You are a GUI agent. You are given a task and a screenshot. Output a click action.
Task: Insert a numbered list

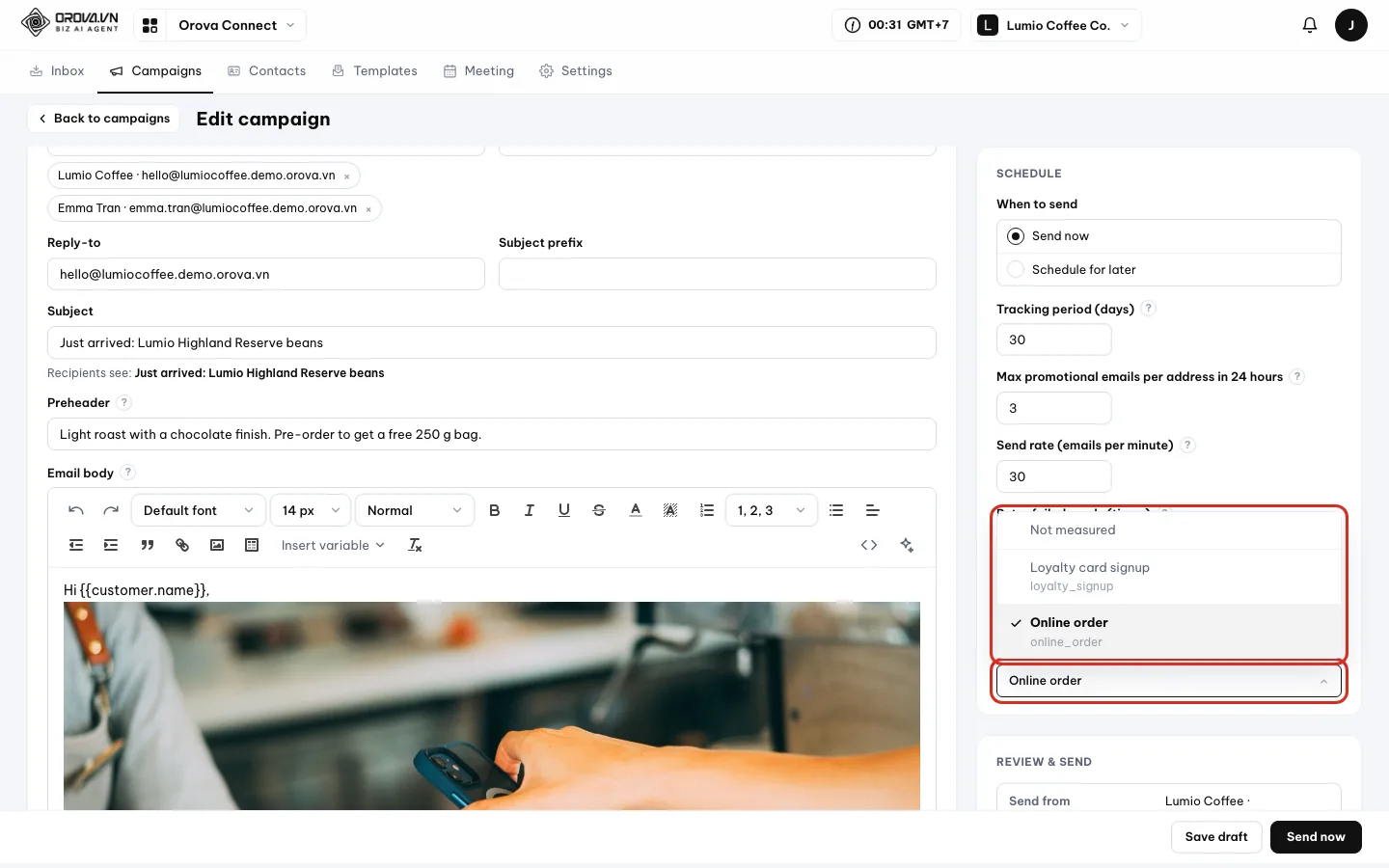(707, 510)
